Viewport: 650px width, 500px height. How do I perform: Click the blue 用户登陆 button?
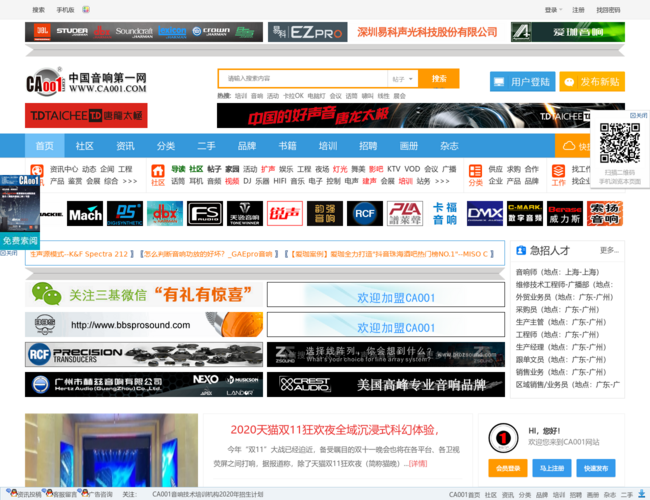(x=522, y=82)
